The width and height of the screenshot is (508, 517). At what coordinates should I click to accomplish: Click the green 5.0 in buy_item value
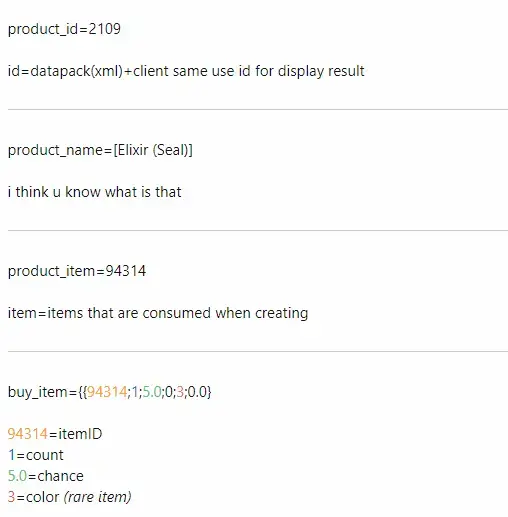pyautogui.click(x=152, y=392)
